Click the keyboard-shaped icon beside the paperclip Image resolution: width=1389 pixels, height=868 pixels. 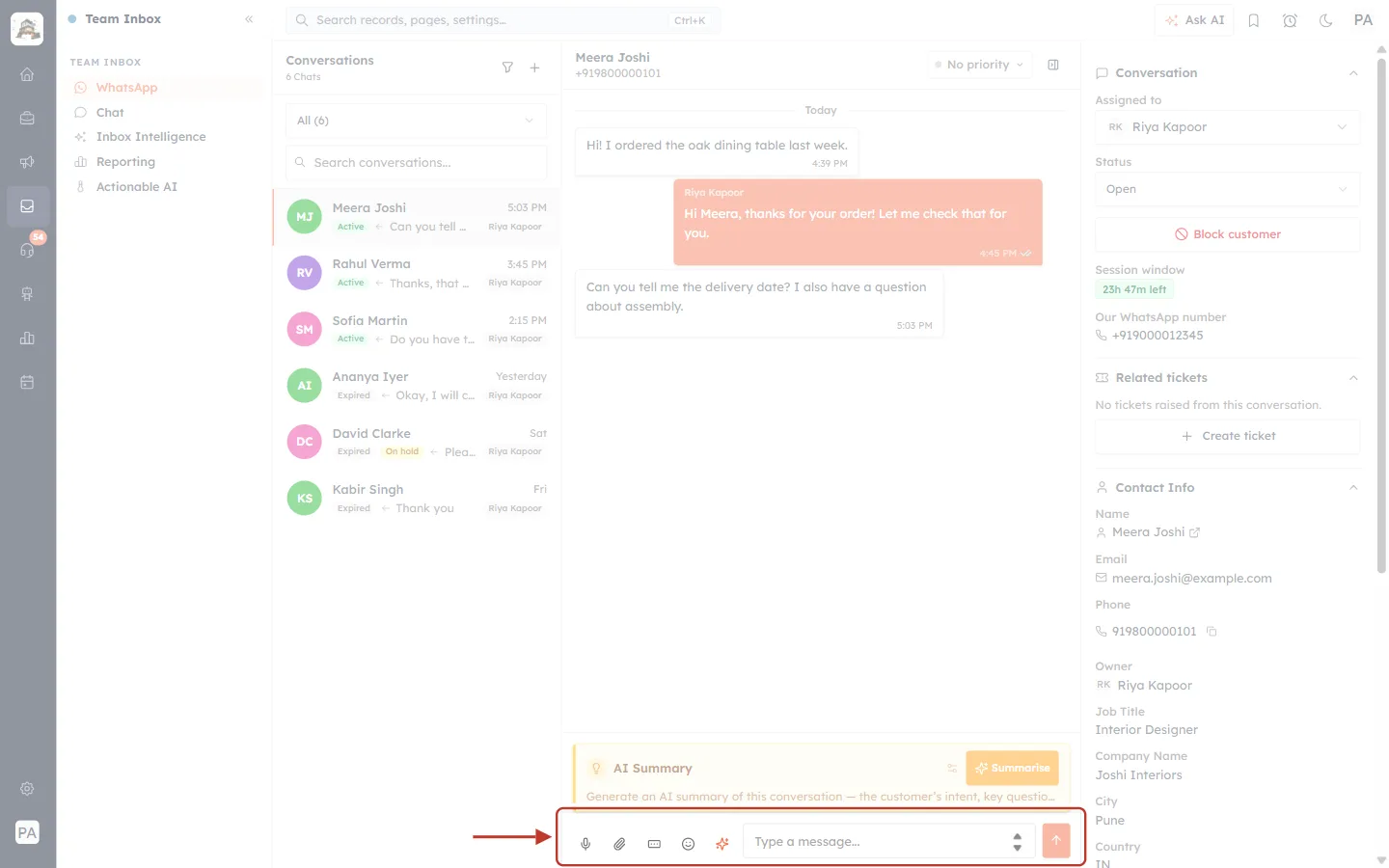pos(654,843)
